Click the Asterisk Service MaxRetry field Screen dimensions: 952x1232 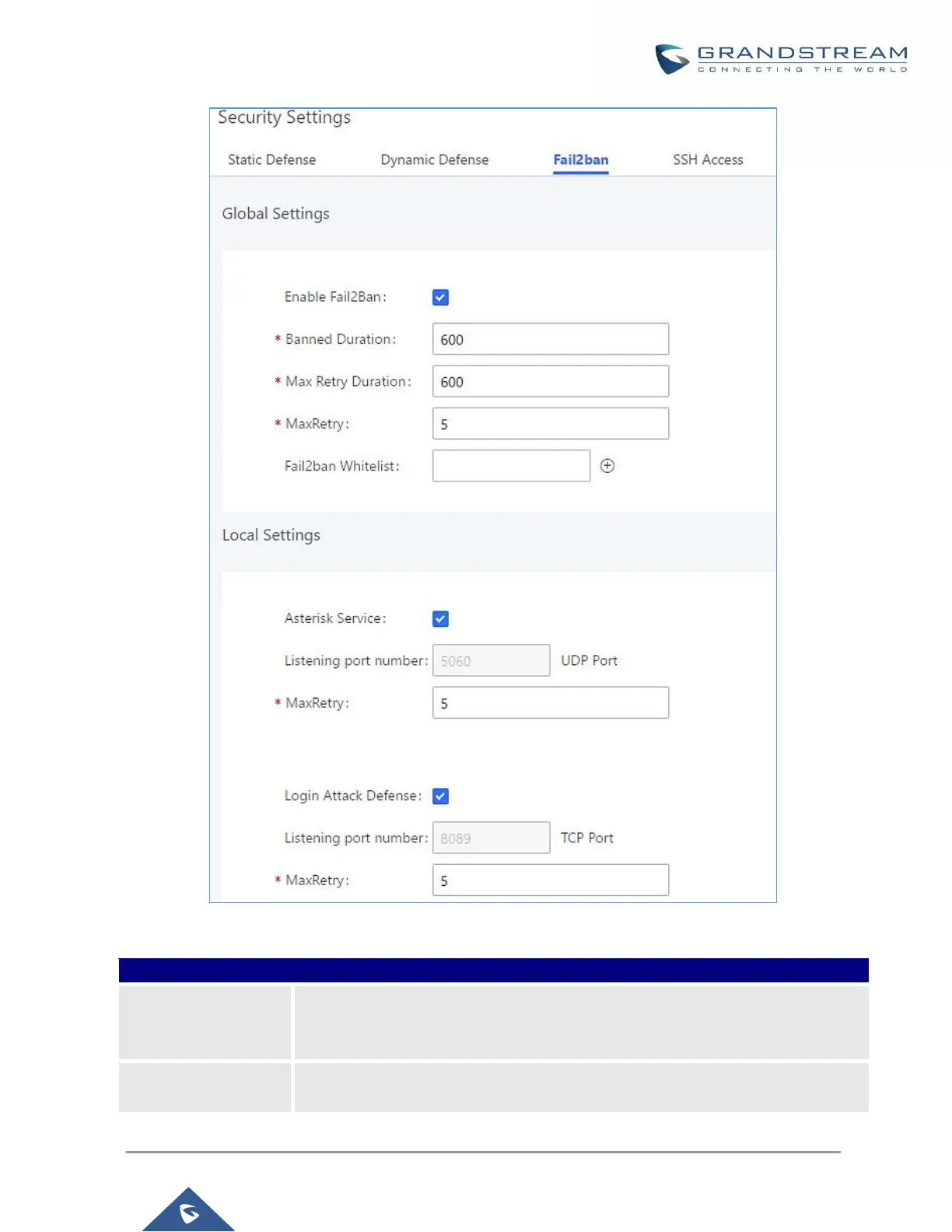(551, 702)
